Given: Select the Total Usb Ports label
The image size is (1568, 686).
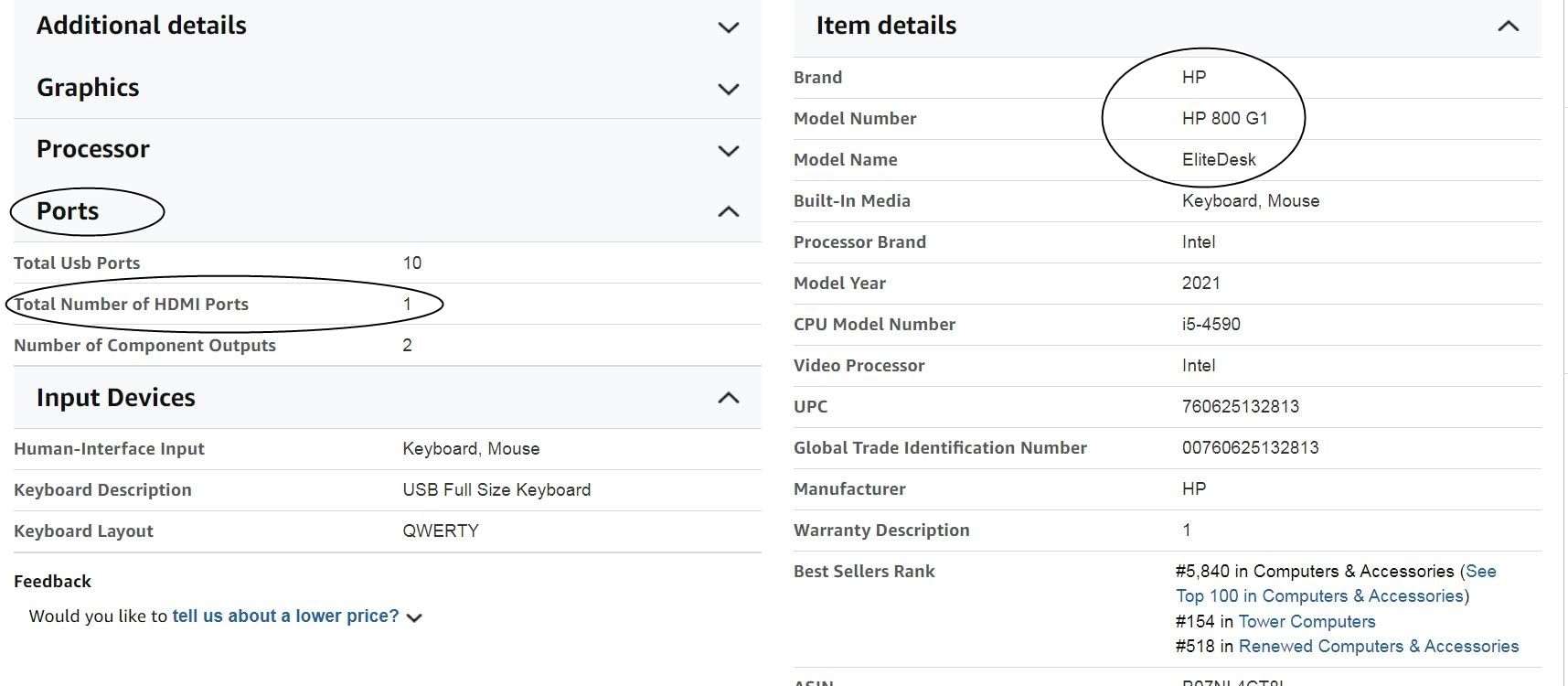Looking at the screenshot, I should click(77, 263).
